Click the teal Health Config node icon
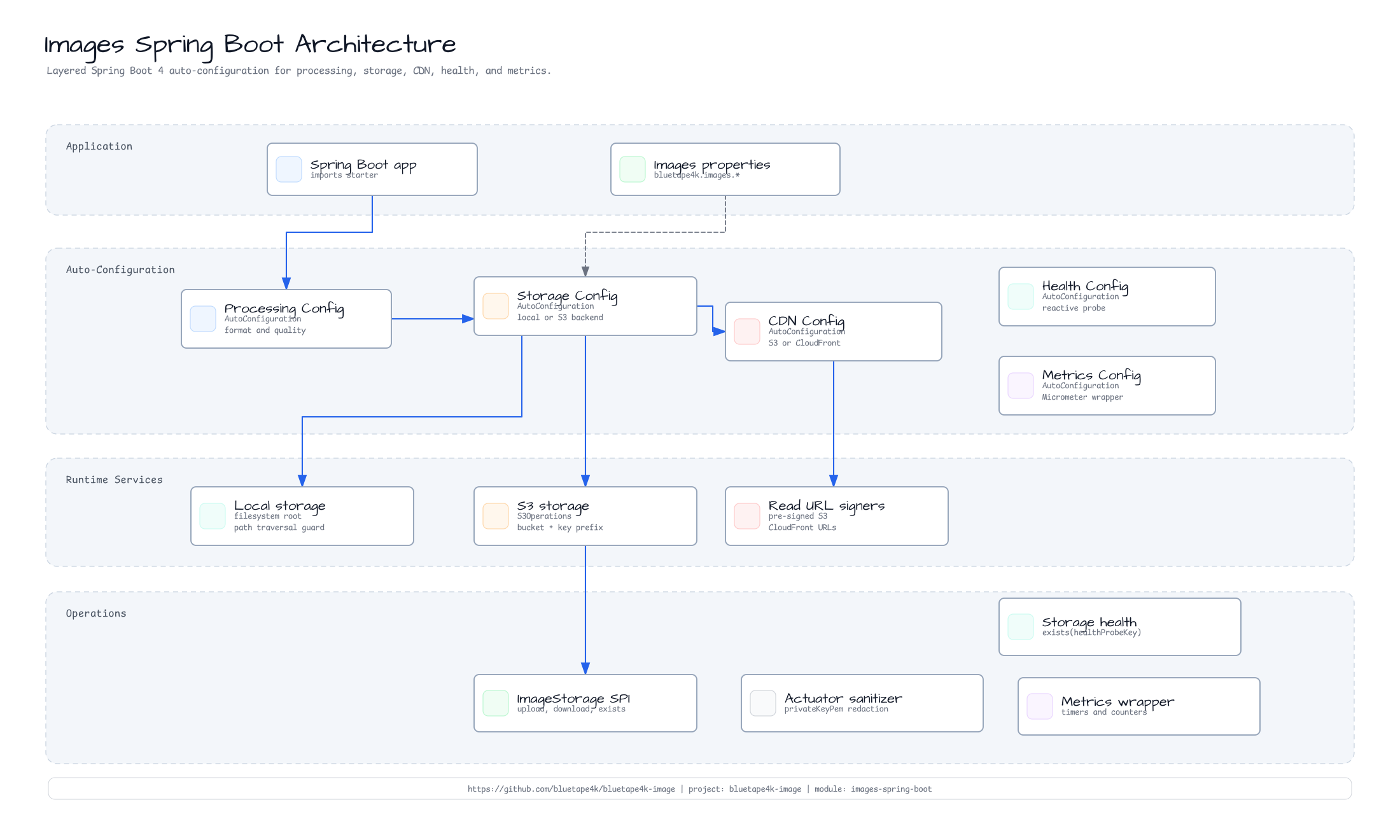 [1021, 297]
